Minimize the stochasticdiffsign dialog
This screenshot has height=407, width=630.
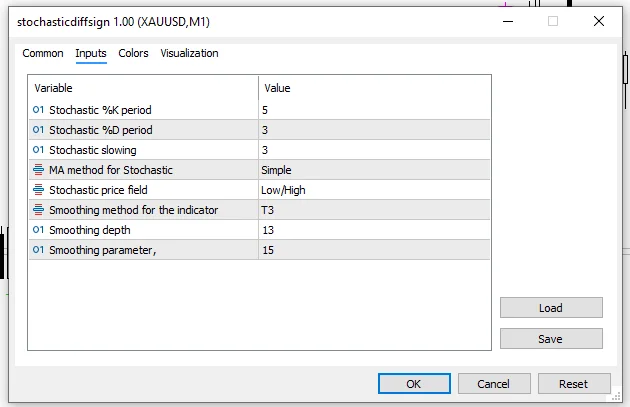(x=508, y=21)
